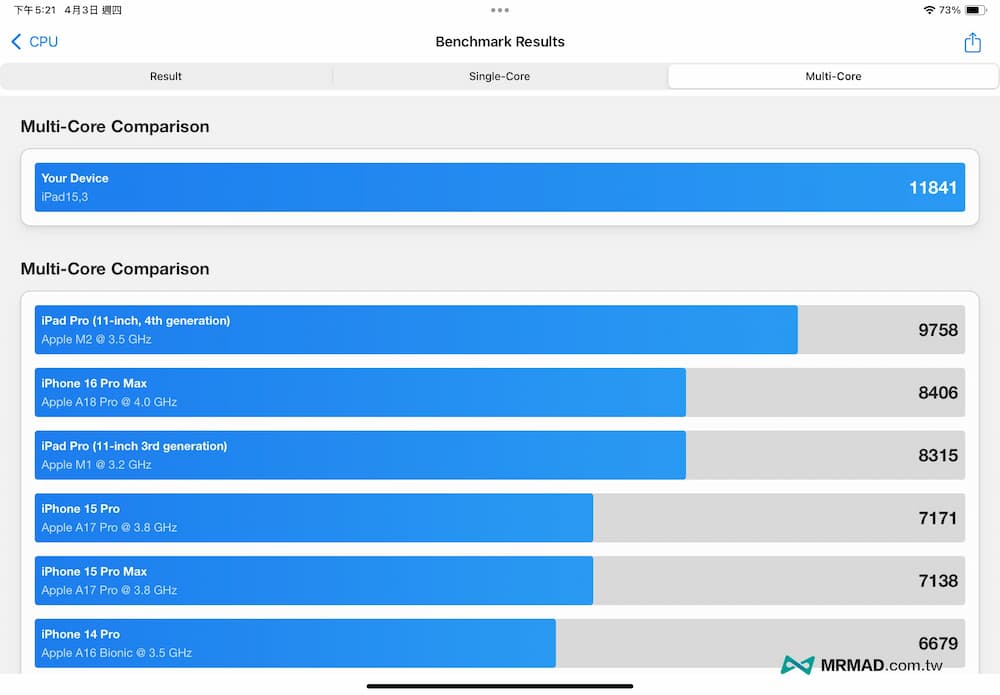Tap the home indicator bar at bottom

coord(500,686)
